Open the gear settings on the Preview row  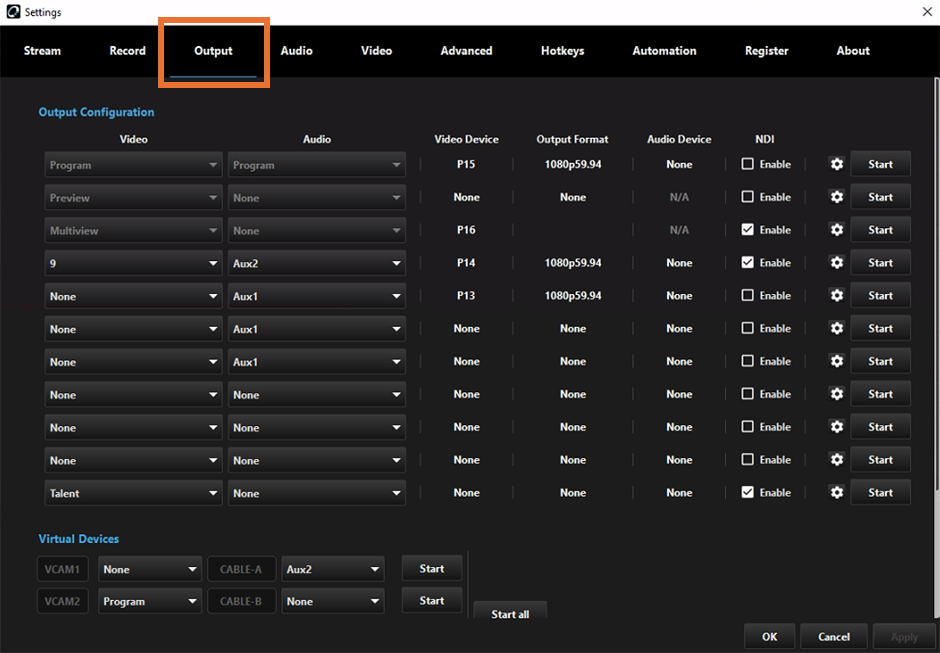[x=836, y=197]
